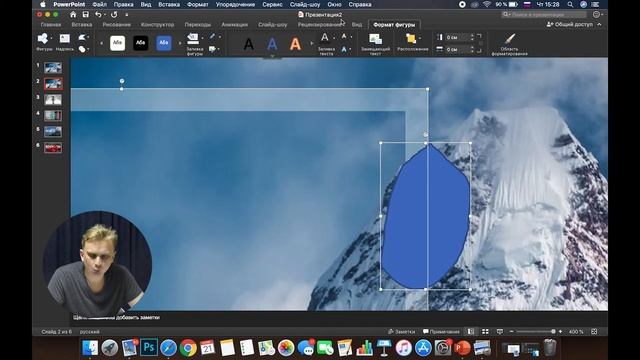The width and height of the screenshot is (640, 360).
Task: Open Finder from the Dock
Action: 89,348
